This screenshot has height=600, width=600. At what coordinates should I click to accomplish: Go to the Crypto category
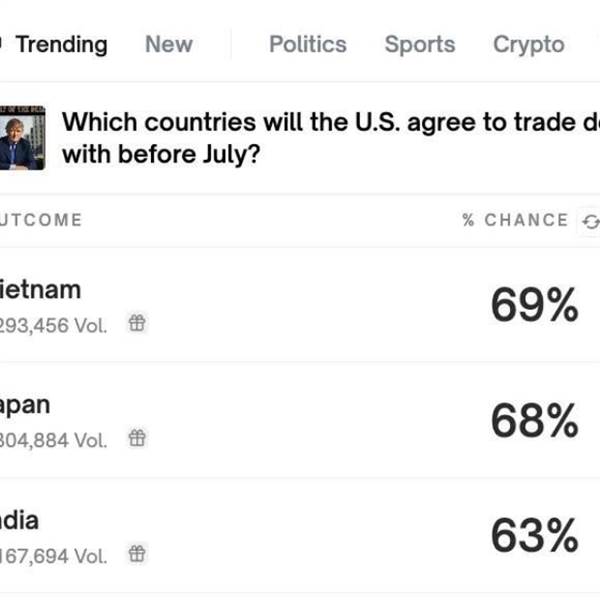tap(529, 45)
